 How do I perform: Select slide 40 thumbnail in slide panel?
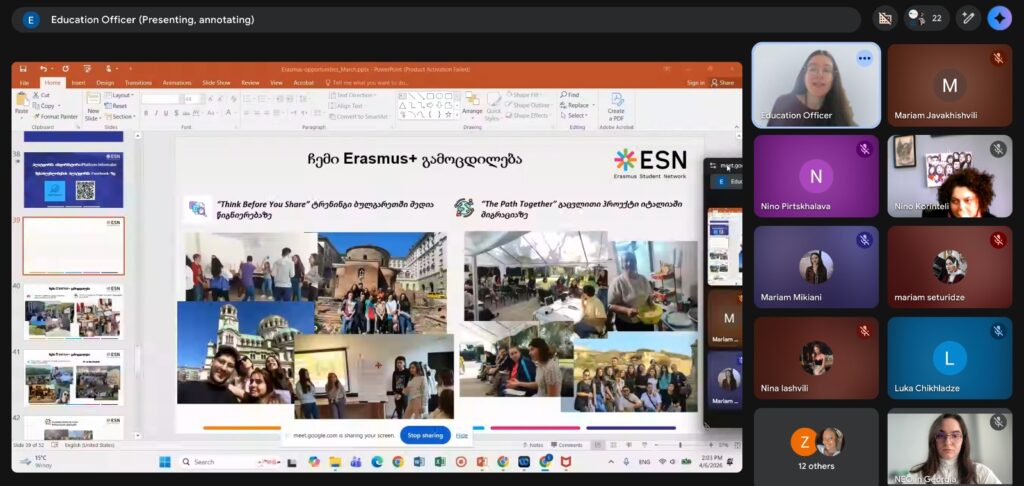73,309
